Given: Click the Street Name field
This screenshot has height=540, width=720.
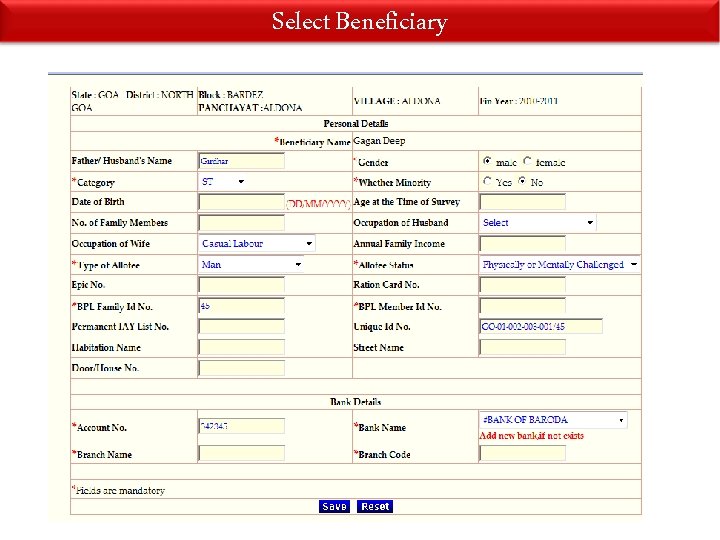Looking at the screenshot, I should [523, 347].
